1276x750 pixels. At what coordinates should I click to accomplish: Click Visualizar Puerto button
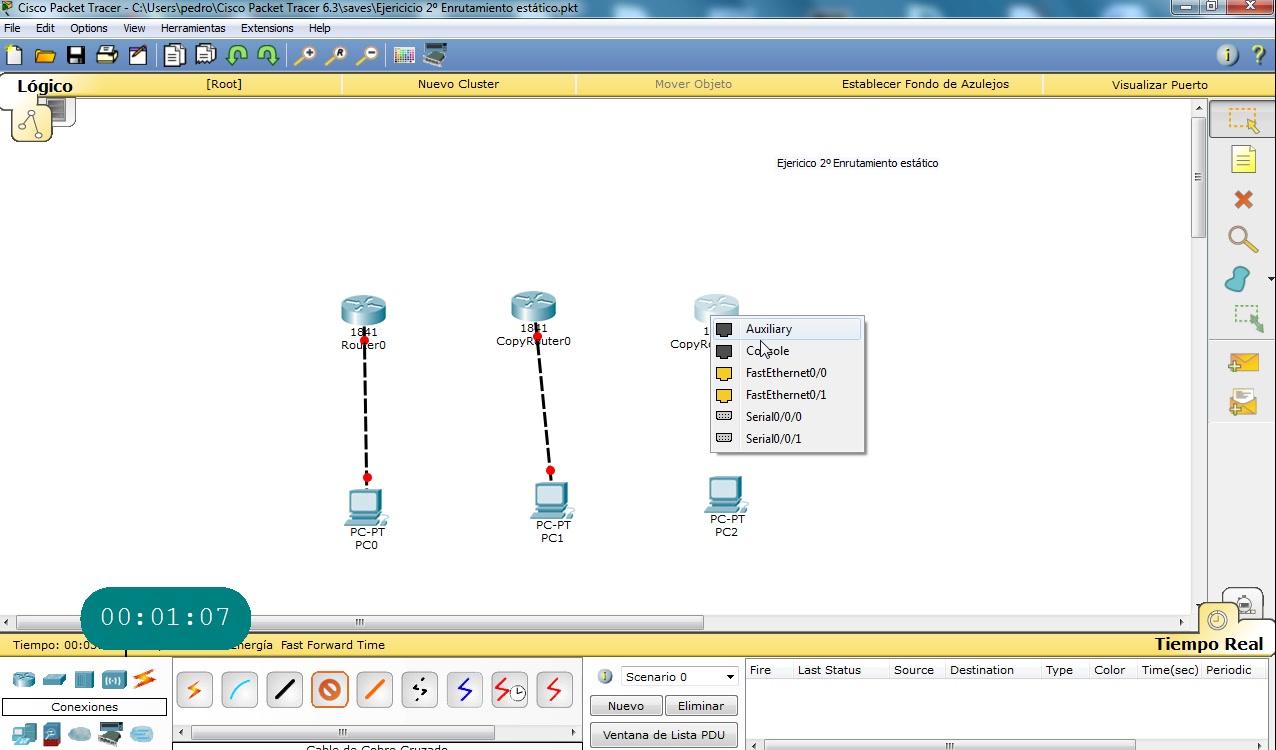pos(1159,85)
